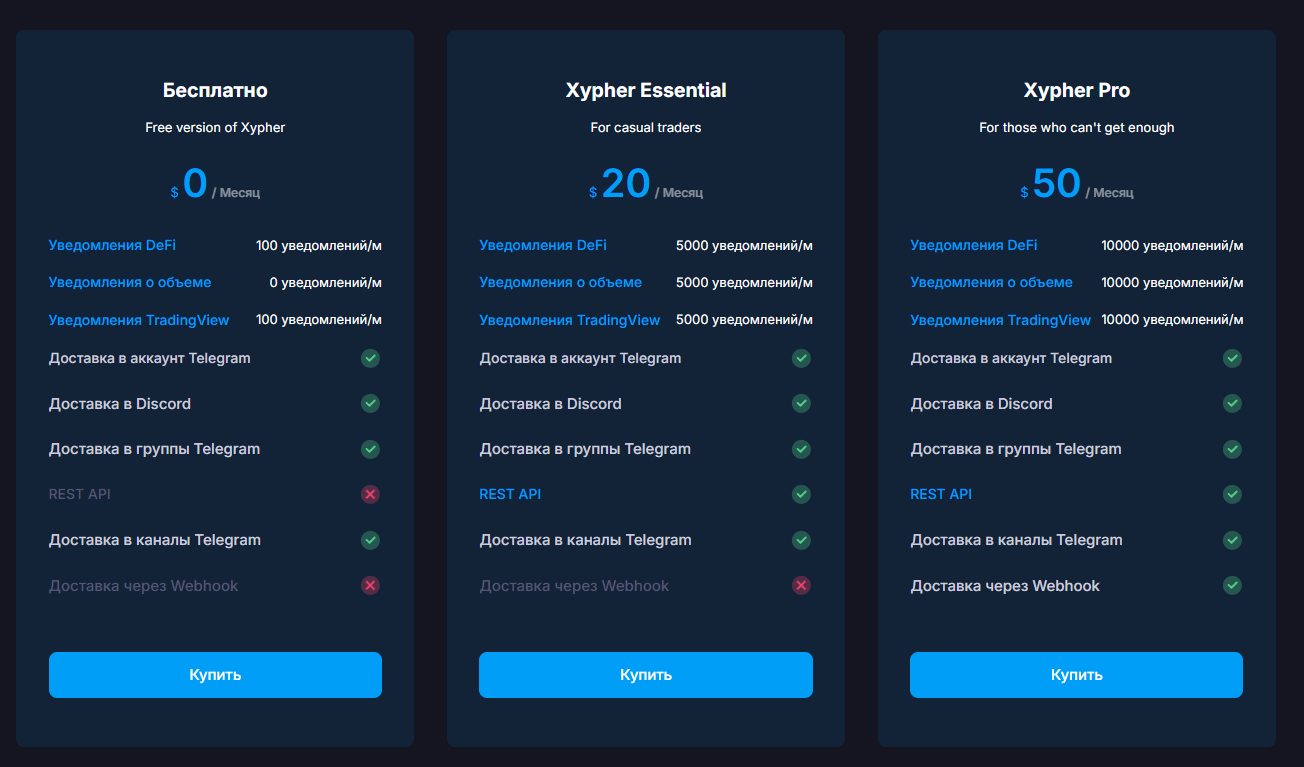1304x767 pixels.
Task: Click the $50 price in Xypher Pro
Action: [1051, 184]
